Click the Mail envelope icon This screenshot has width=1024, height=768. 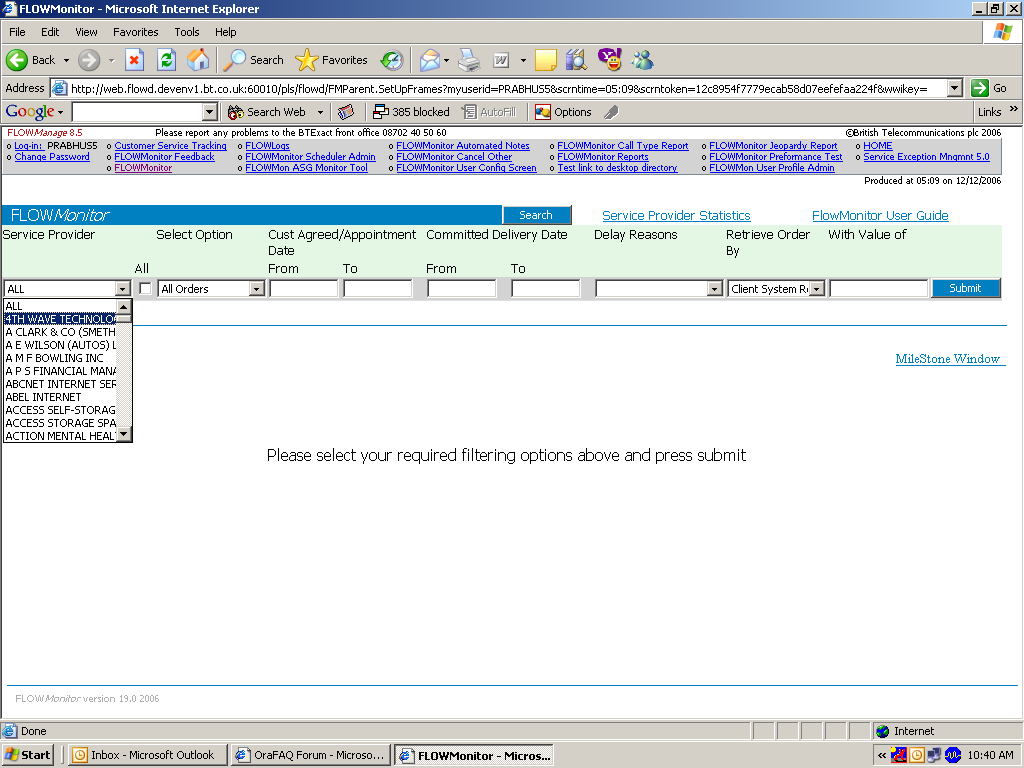coord(430,60)
